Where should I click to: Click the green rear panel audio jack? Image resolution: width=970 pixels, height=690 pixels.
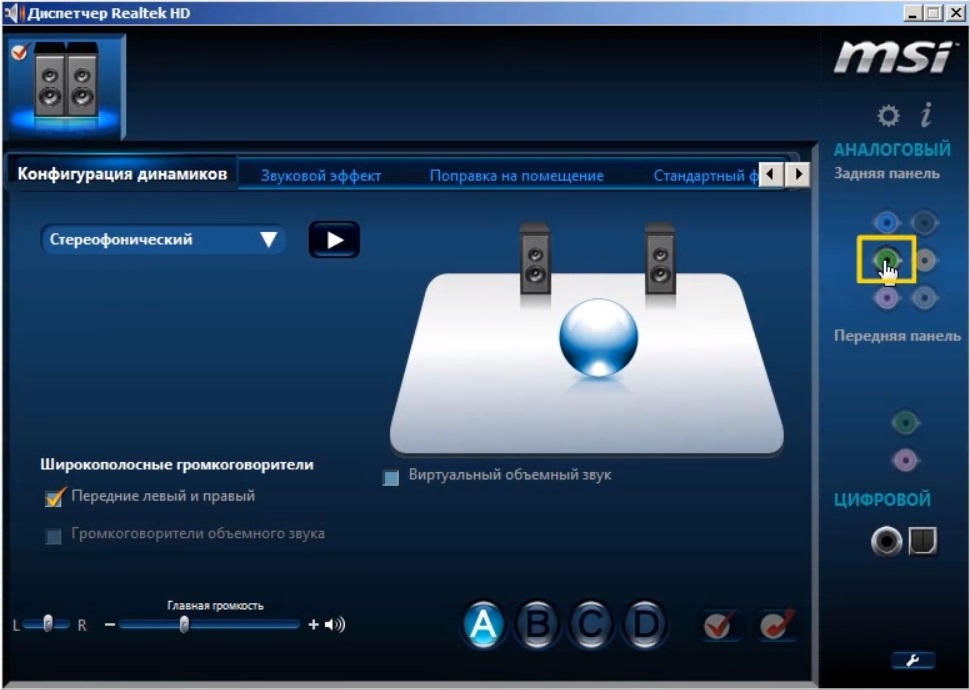(887, 259)
